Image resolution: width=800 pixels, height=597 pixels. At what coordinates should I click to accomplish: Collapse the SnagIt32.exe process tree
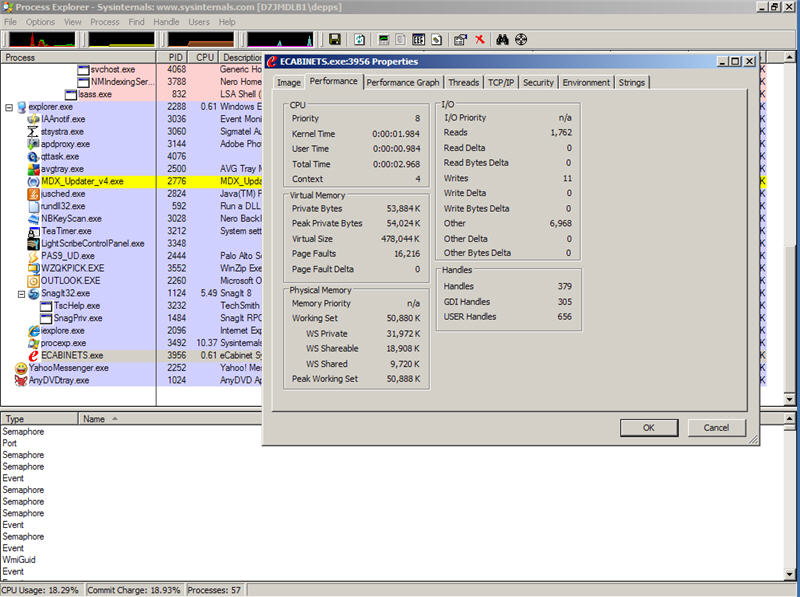click(21, 294)
